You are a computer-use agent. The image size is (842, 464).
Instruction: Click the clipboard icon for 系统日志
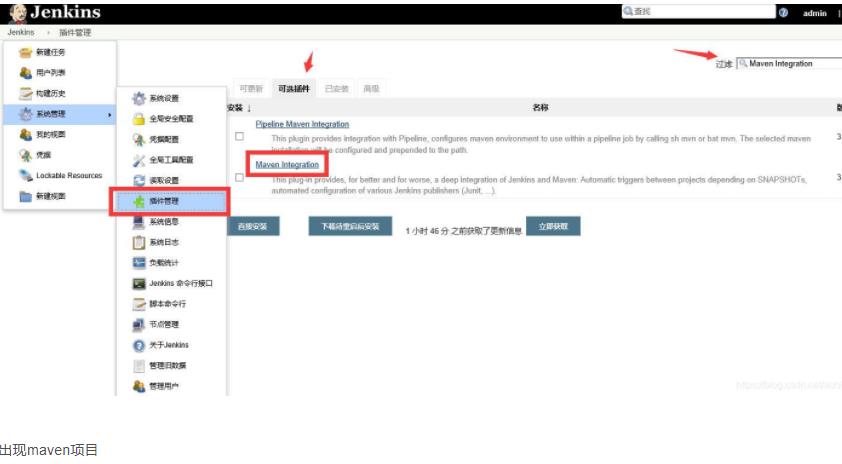point(139,242)
